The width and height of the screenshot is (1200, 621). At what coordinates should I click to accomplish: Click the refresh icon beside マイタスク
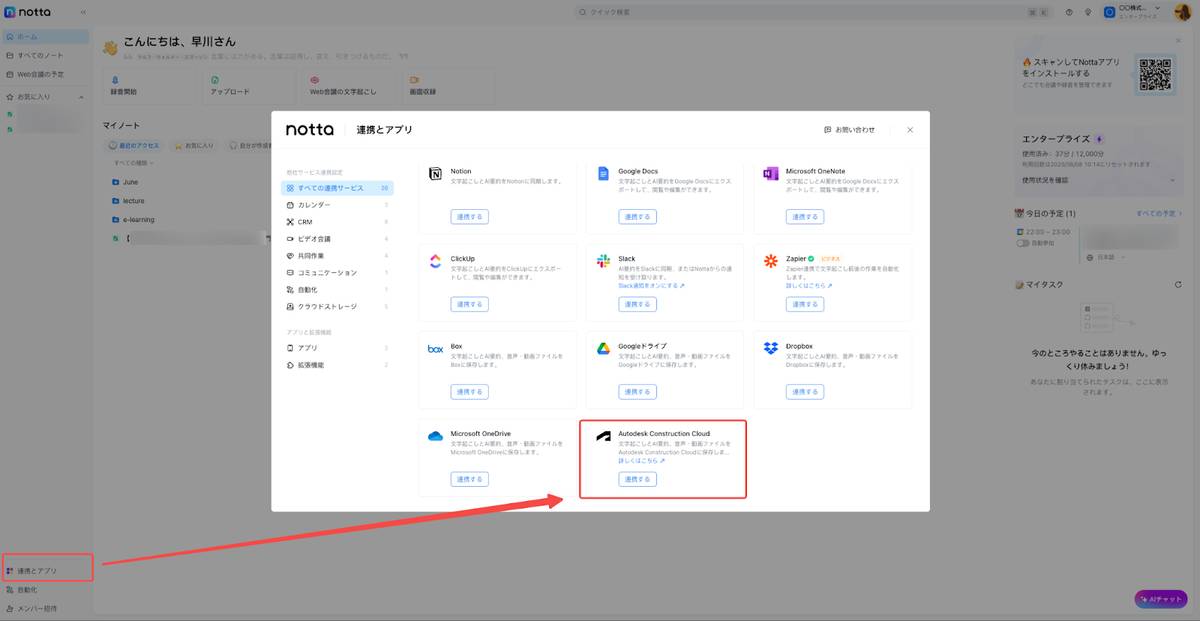1178,285
